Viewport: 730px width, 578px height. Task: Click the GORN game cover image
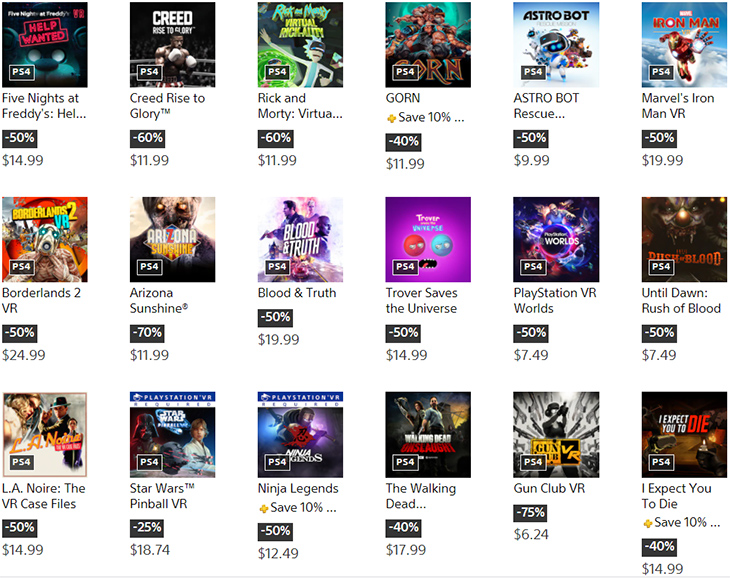click(428, 45)
